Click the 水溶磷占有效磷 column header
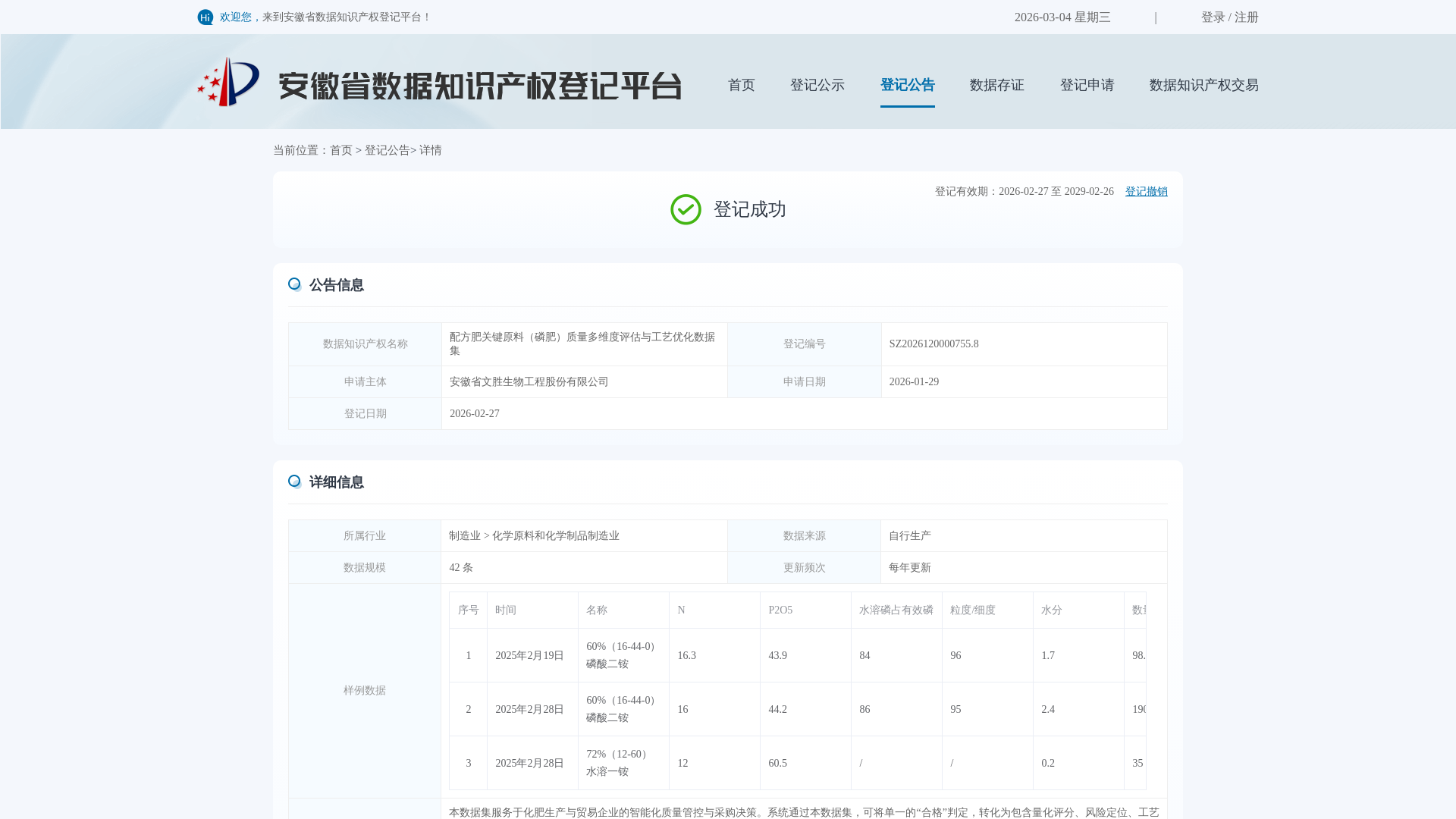 [x=896, y=610]
